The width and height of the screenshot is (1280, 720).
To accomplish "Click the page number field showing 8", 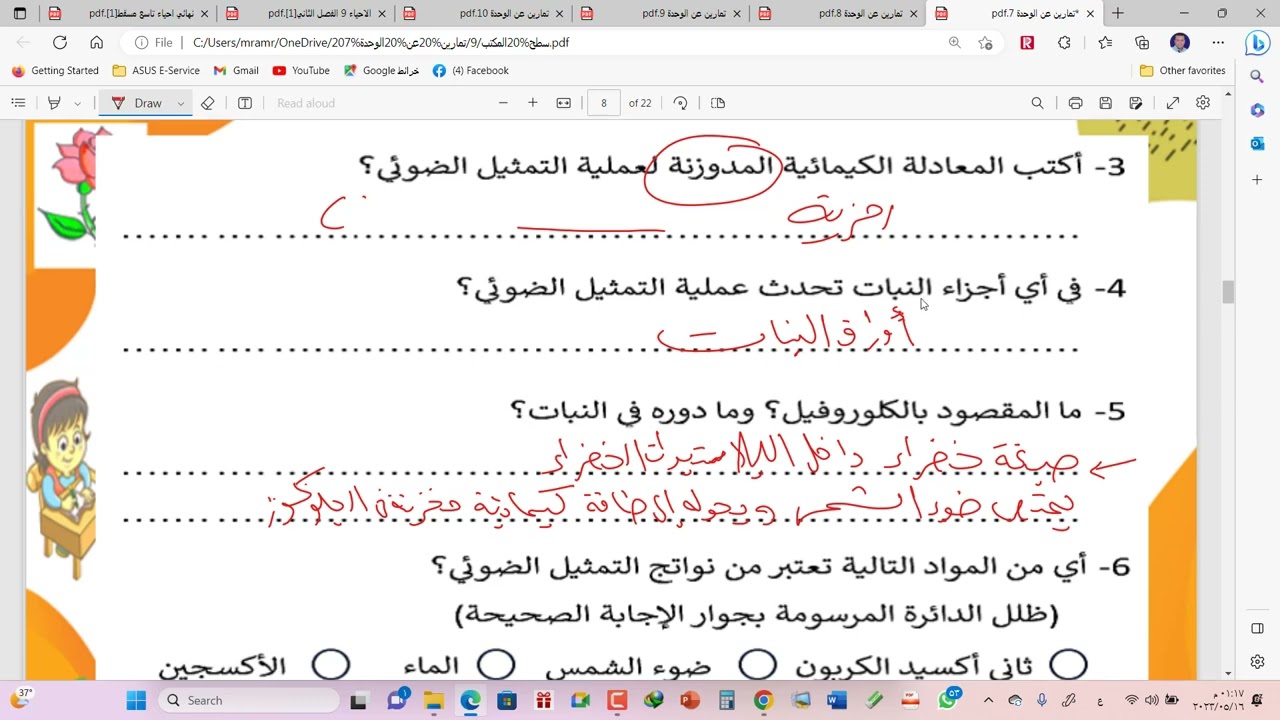I will (x=603, y=103).
